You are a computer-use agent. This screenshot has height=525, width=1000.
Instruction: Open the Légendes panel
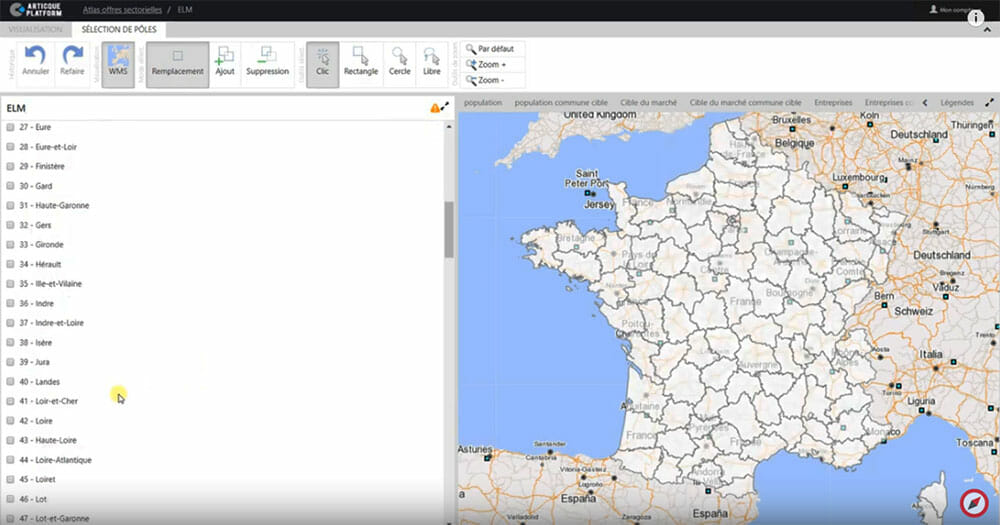pyautogui.click(x=957, y=102)
